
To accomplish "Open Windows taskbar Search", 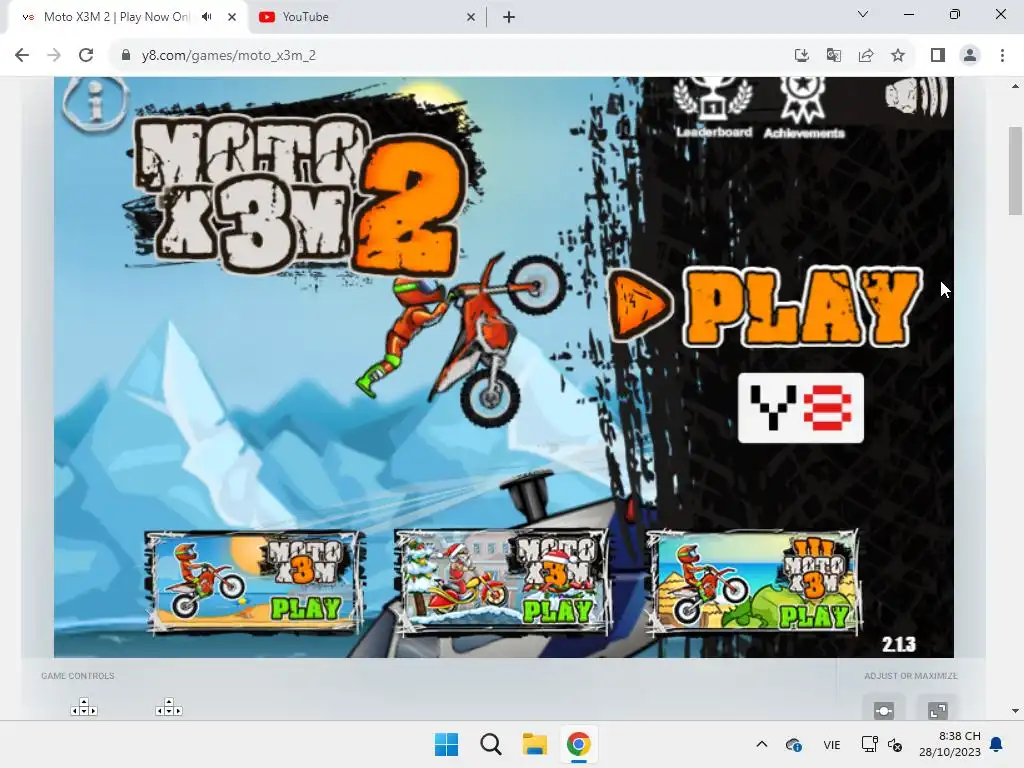I will 490,744.
